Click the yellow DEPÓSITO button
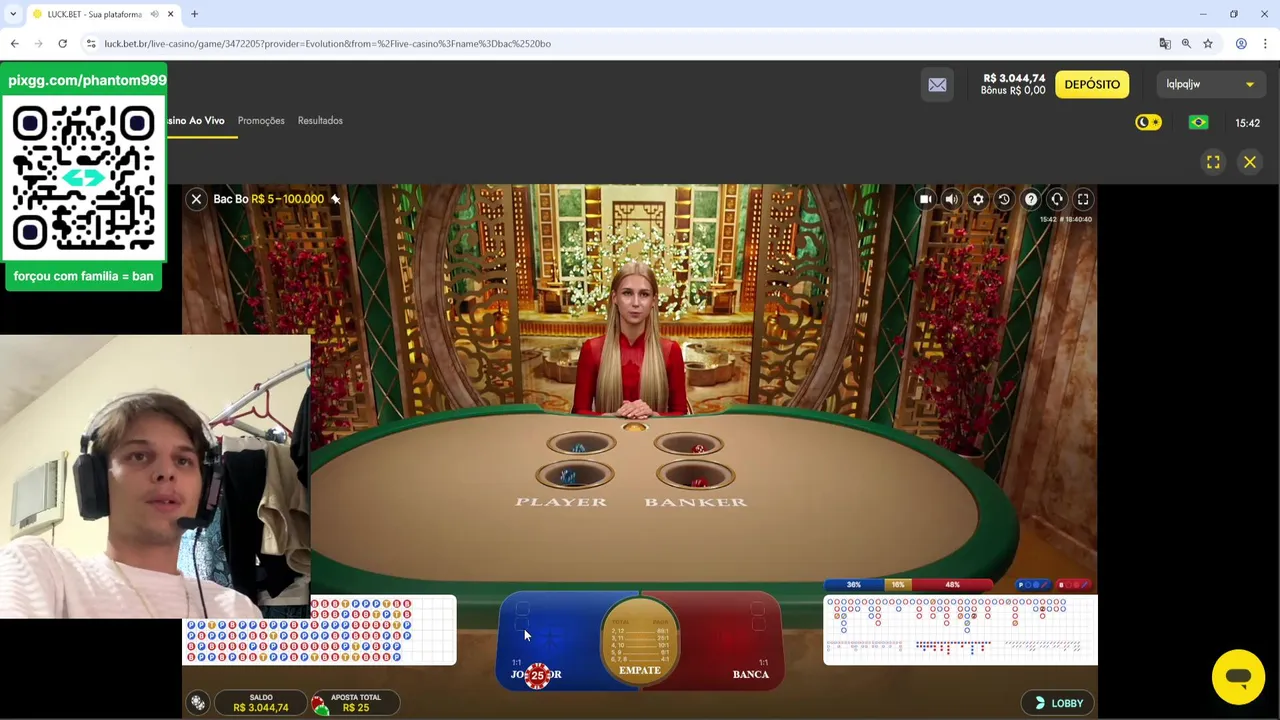The image size is (1280, 720). click(1092, 84)
